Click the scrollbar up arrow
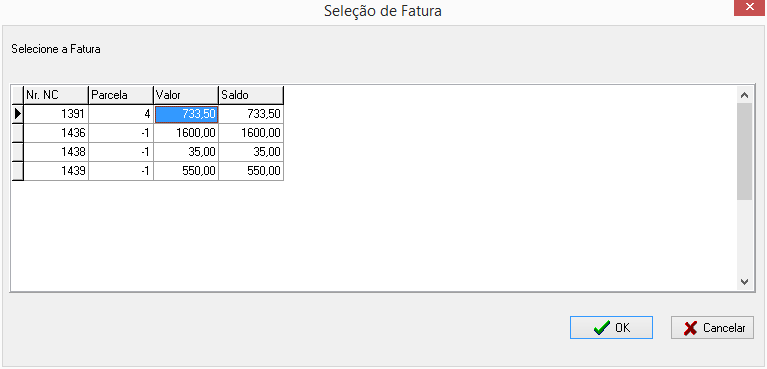This screenshot has width=767, height=369. 744,95
